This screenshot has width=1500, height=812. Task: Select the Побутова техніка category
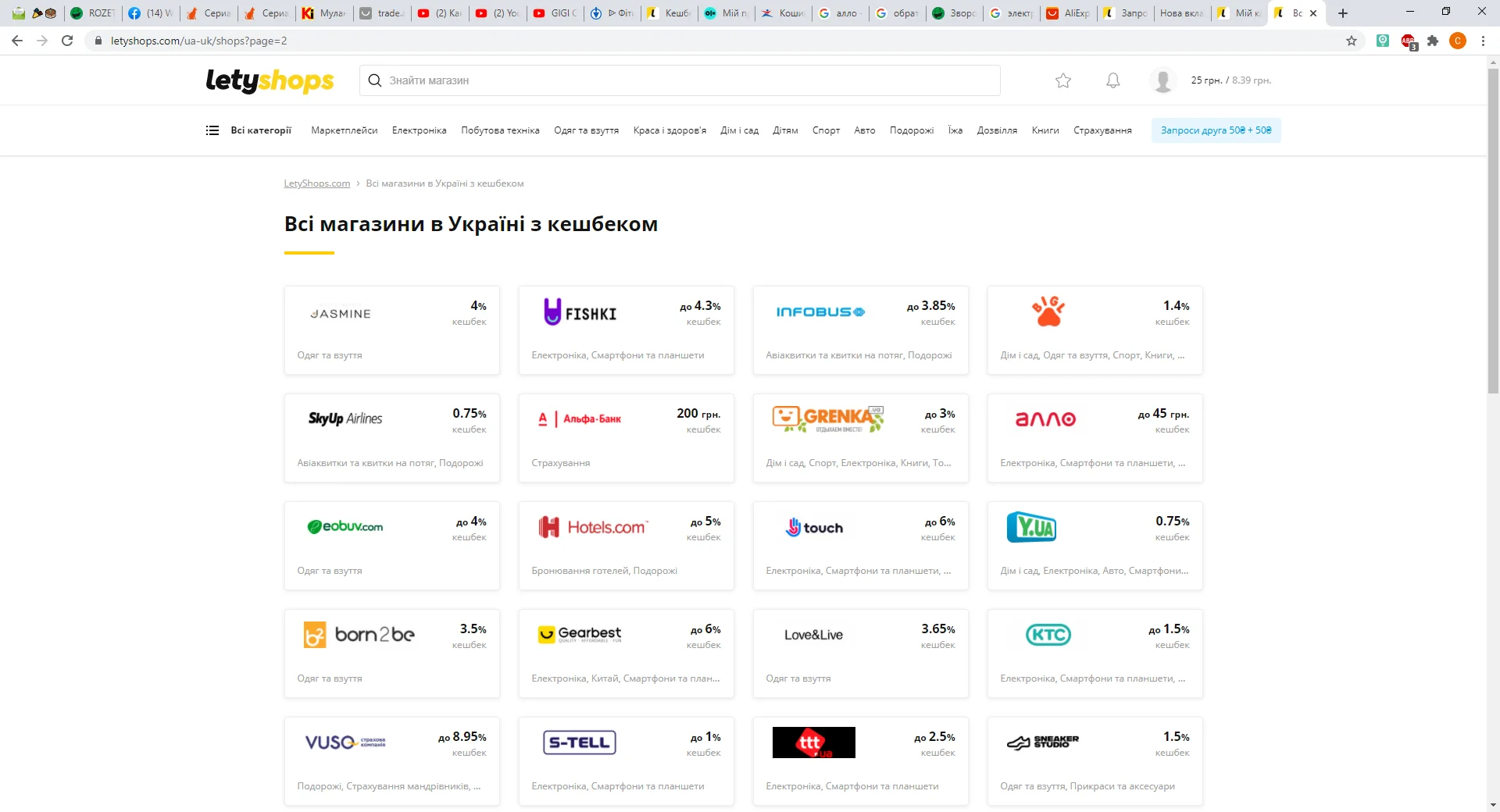tap(500, 130)
